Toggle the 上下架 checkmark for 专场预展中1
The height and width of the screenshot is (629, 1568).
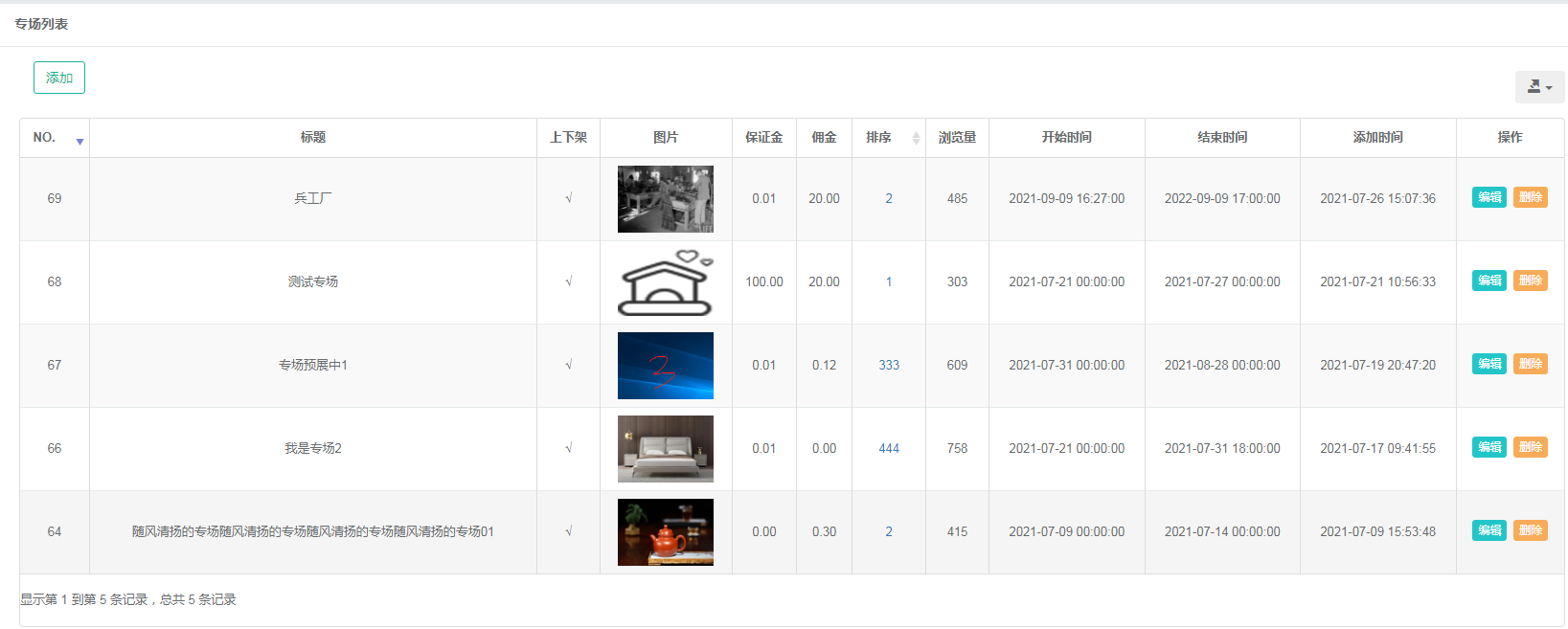click(x=569, y=366)
